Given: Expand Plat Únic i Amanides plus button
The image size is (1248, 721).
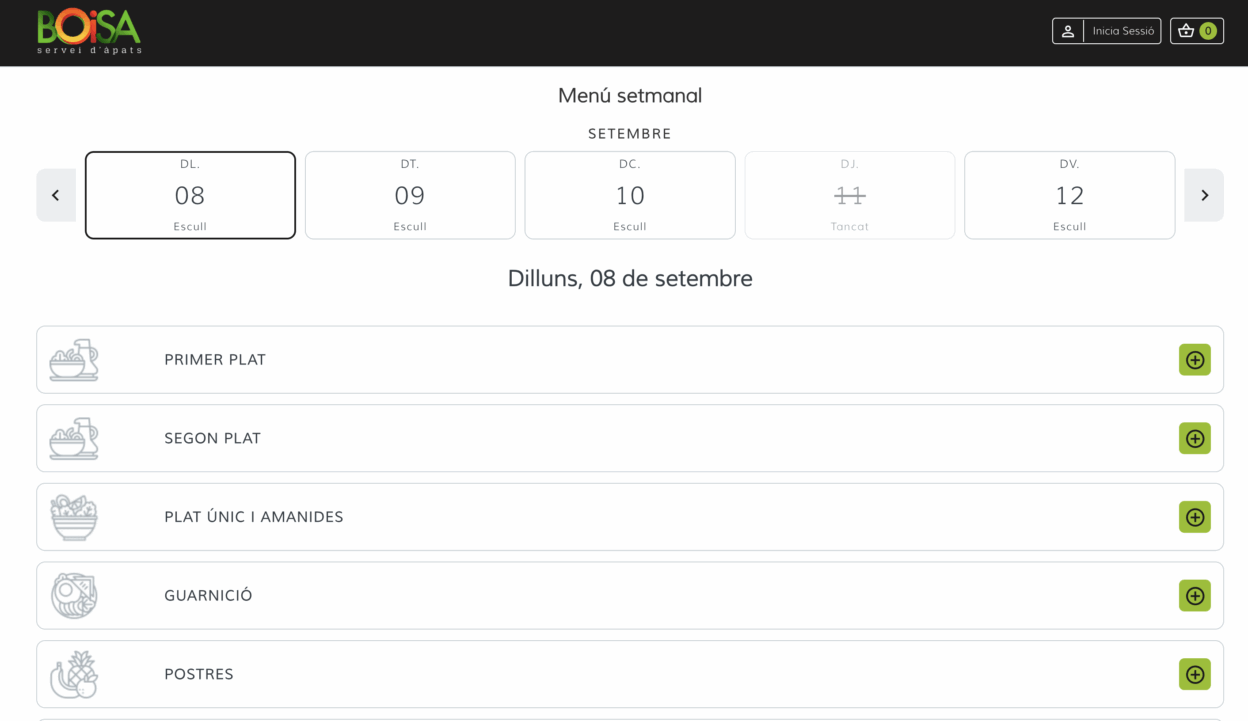Looking at the screenshot, I should coord(1195,517).
